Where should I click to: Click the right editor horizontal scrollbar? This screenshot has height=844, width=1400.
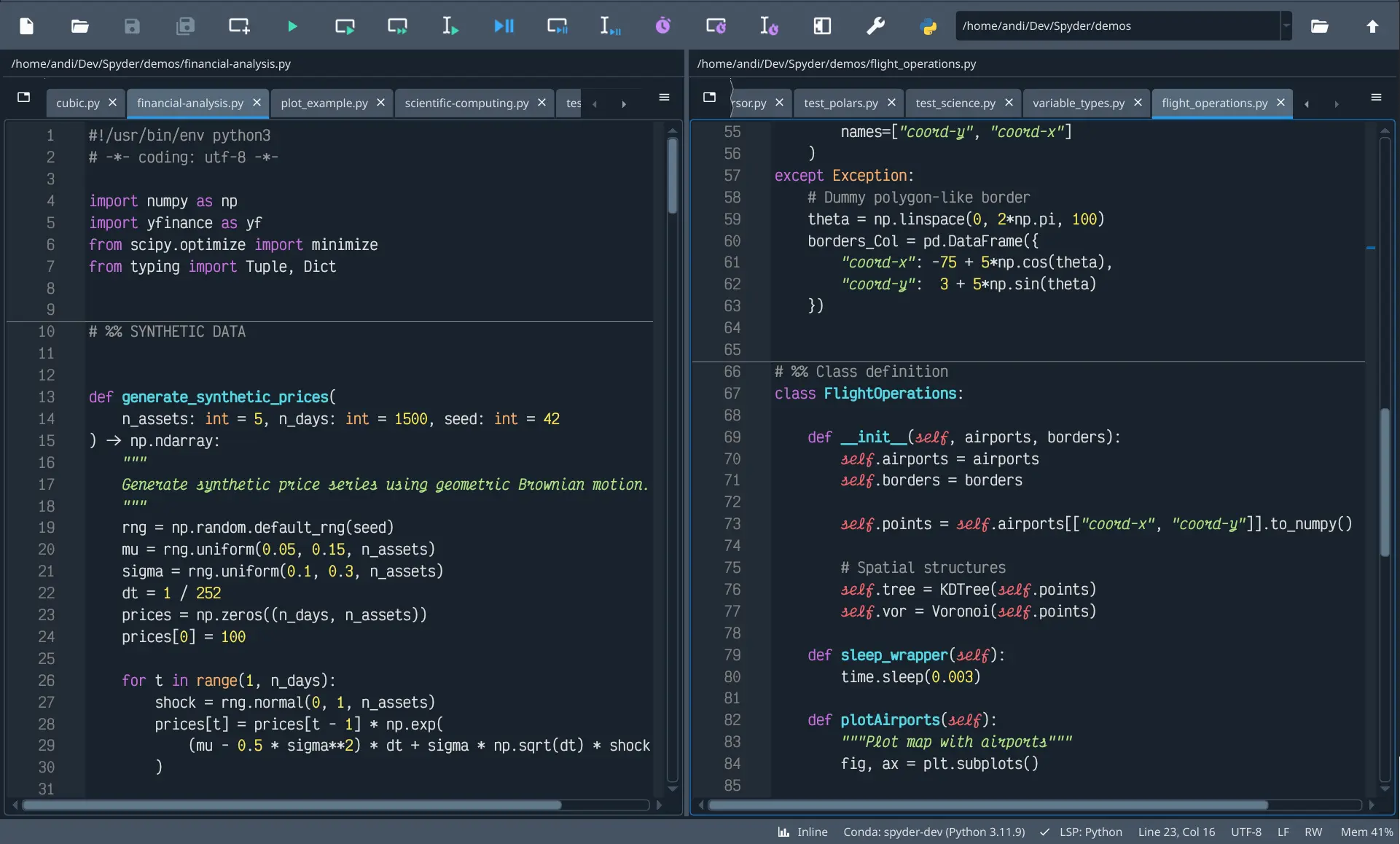pyautogui.click(x=988, y=805)
